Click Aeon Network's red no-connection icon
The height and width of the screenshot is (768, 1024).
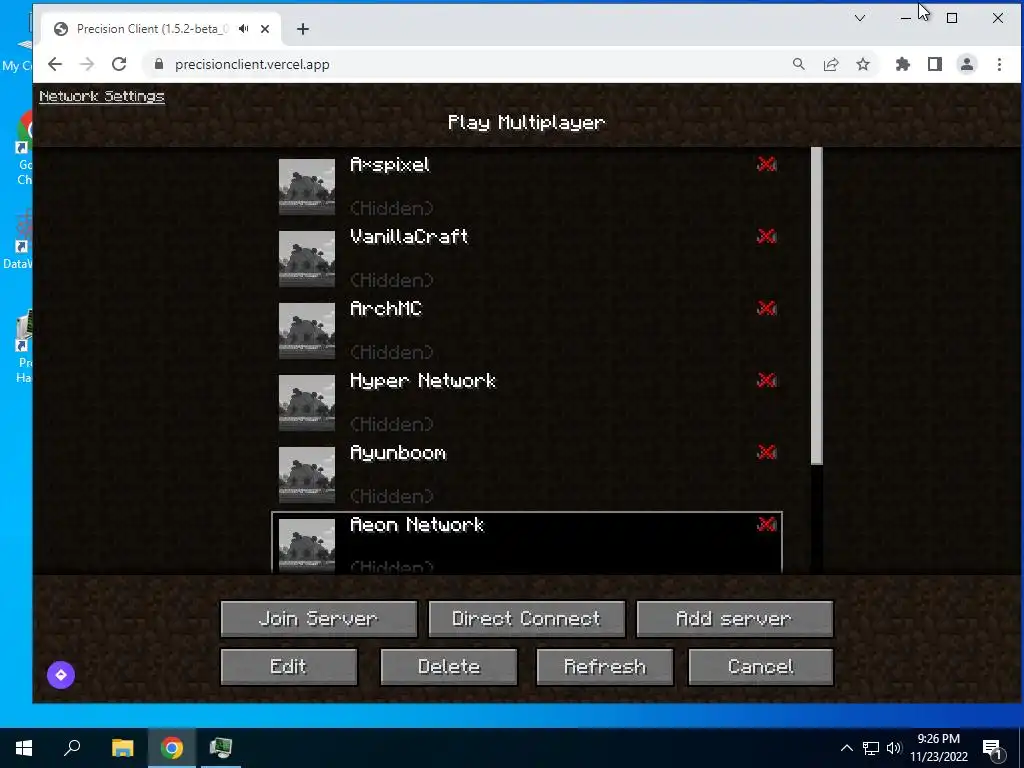pyautogui.click(x=767, y=524)
